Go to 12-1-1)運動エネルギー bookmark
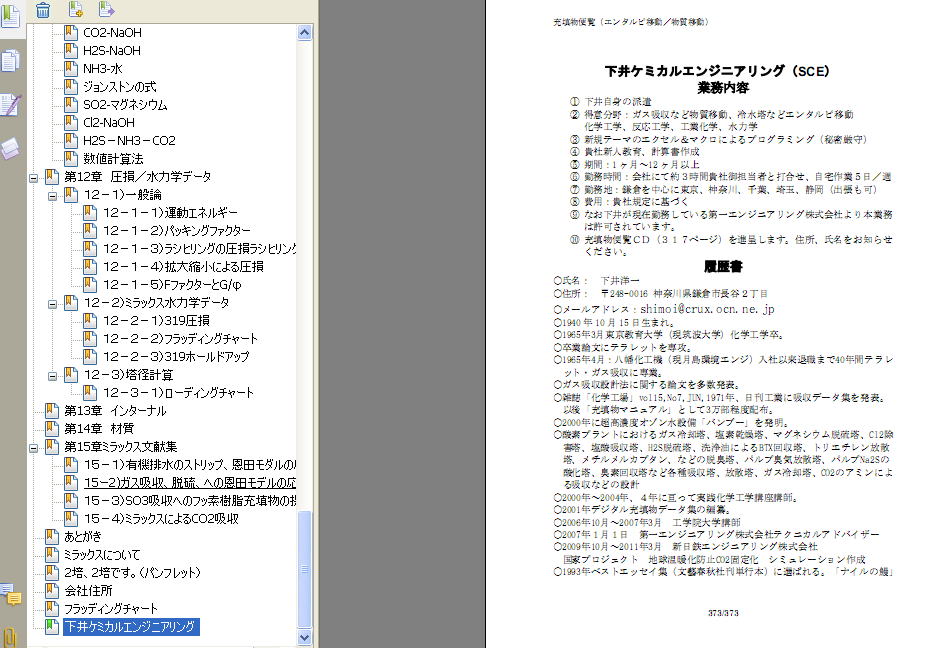This screenshot has height=648, width=952. click(171, 213)
